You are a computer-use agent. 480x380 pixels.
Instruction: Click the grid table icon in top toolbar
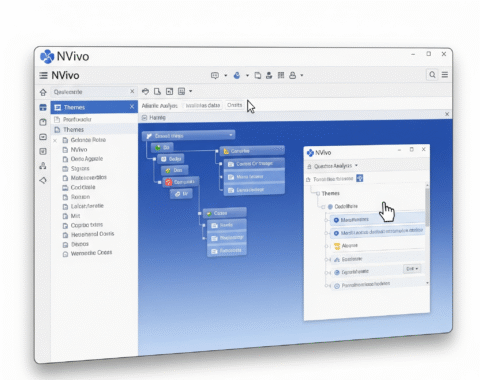tap(281, 75)
